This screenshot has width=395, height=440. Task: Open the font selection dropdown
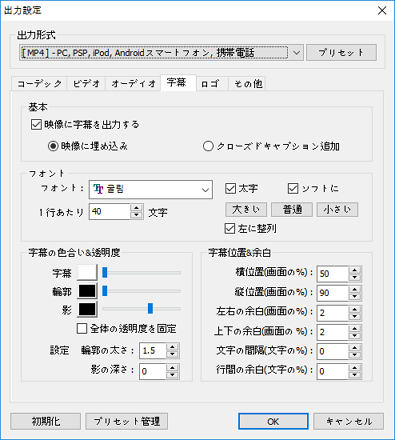coord(151,189)
